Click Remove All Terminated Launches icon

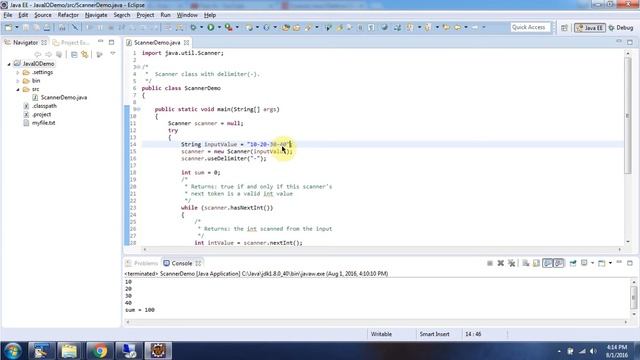pos(511,263)
